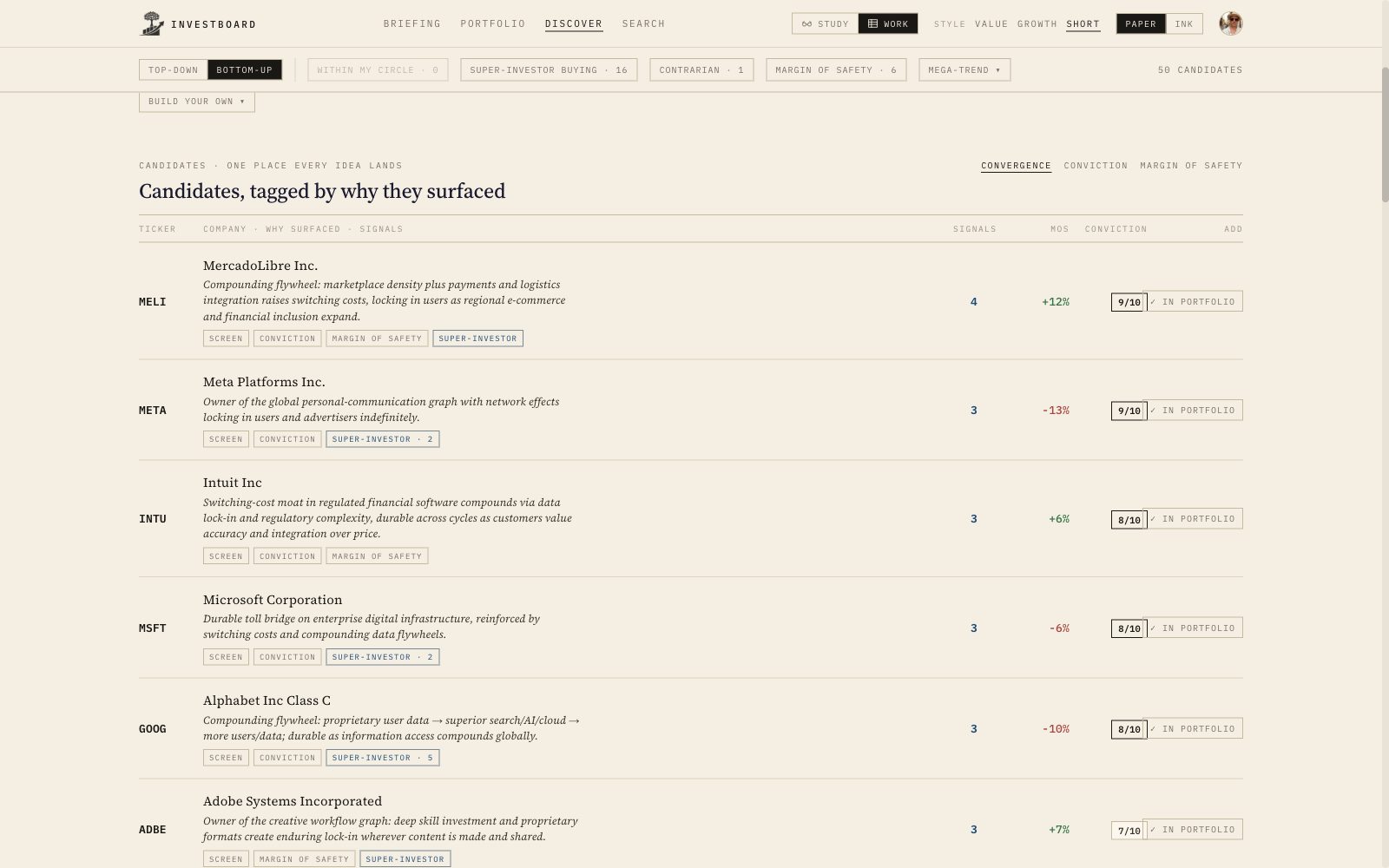
Task: Click INTU 8/10 conviction score
Action: pyautogui.click(x=1129, y=520)
